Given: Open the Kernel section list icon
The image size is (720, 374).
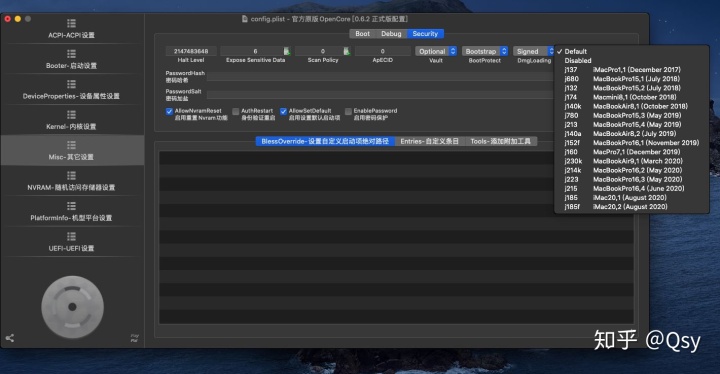Looking at the screenshot, I should (x=71, y=114).
